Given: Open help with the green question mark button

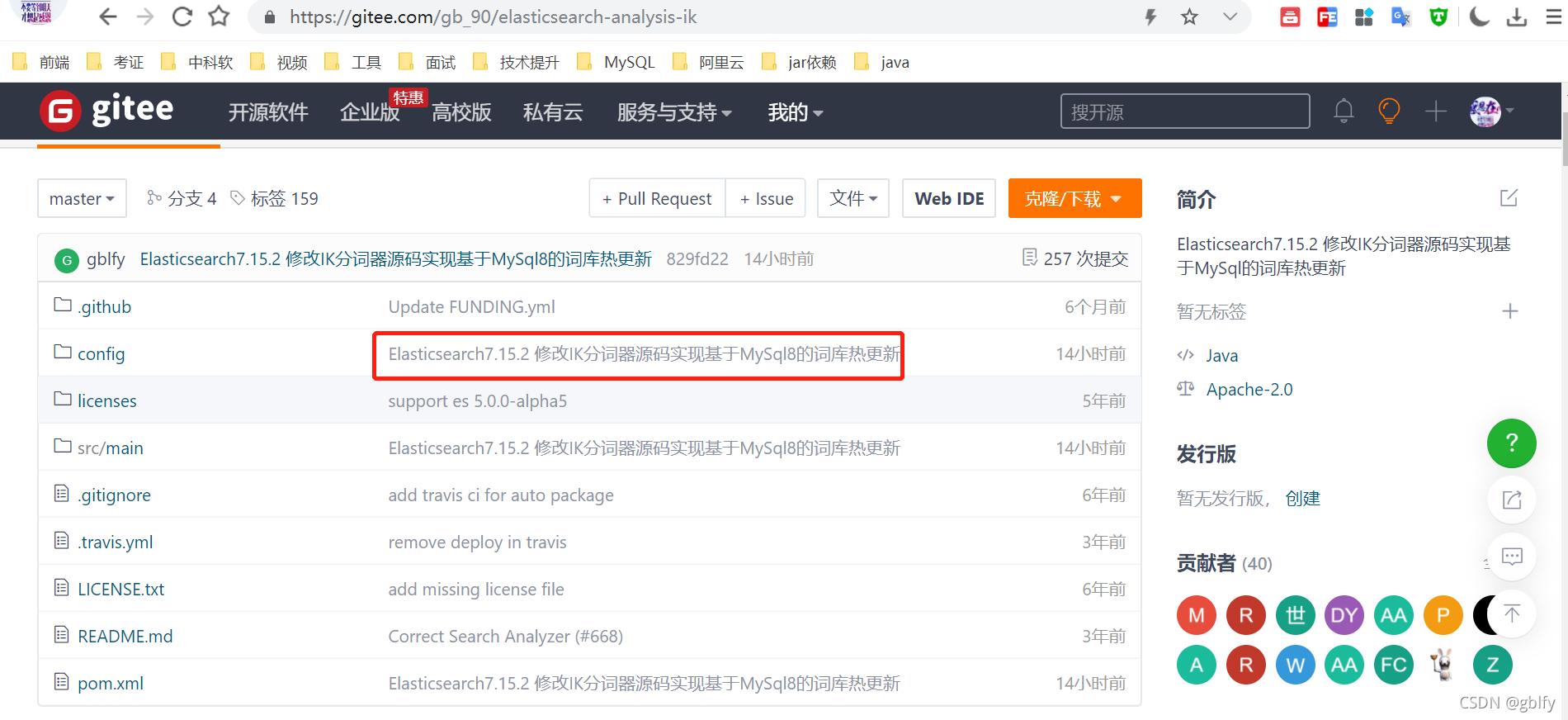Looking at the screenshot, I should pos(1511,443).
